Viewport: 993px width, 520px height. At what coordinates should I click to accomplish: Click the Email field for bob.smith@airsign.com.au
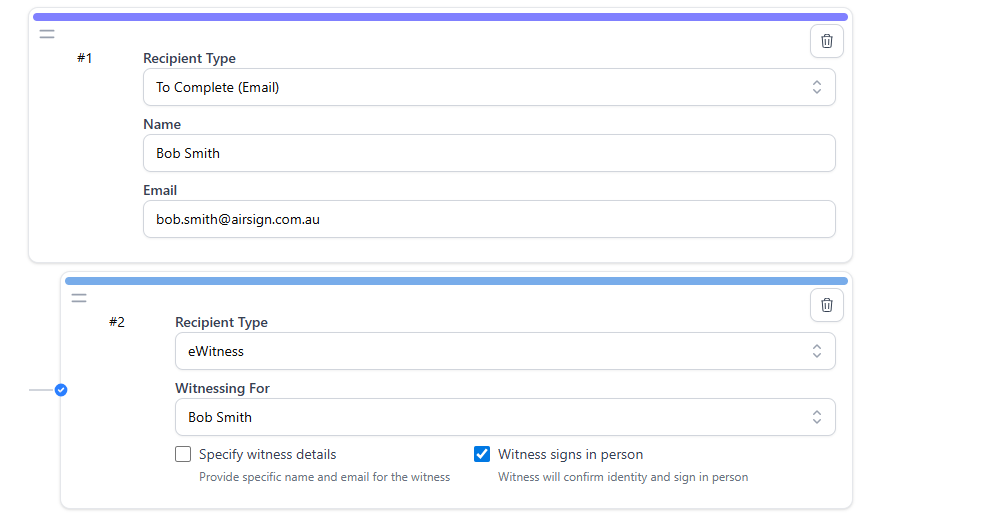489,219
